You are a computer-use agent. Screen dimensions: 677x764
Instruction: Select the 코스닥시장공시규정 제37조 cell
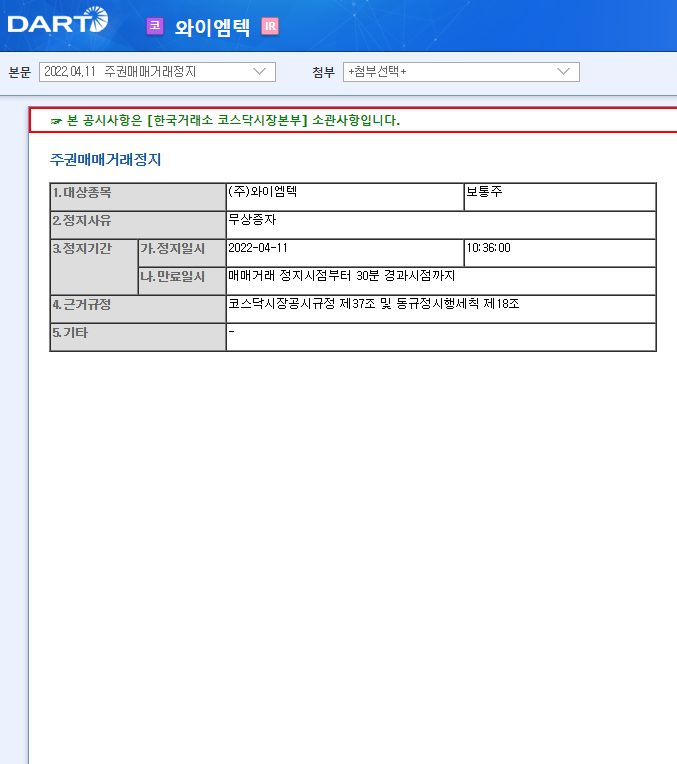(441, 309)
